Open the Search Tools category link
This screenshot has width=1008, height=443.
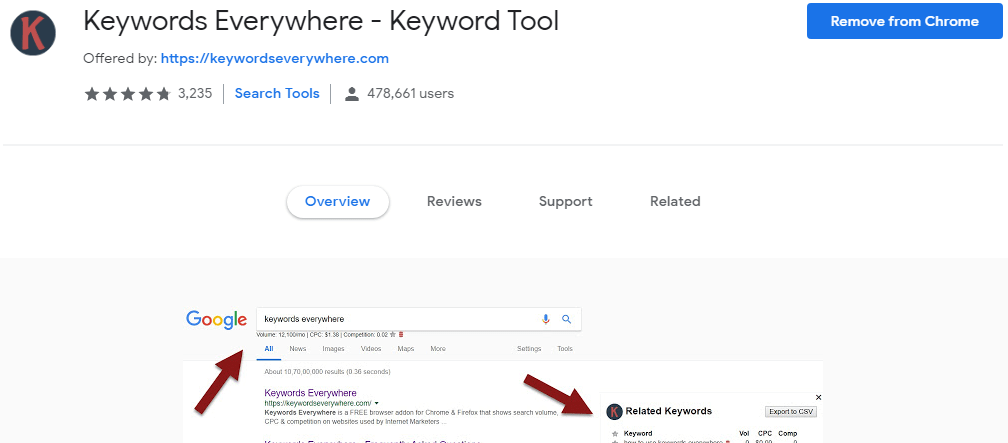coord(277,94)
